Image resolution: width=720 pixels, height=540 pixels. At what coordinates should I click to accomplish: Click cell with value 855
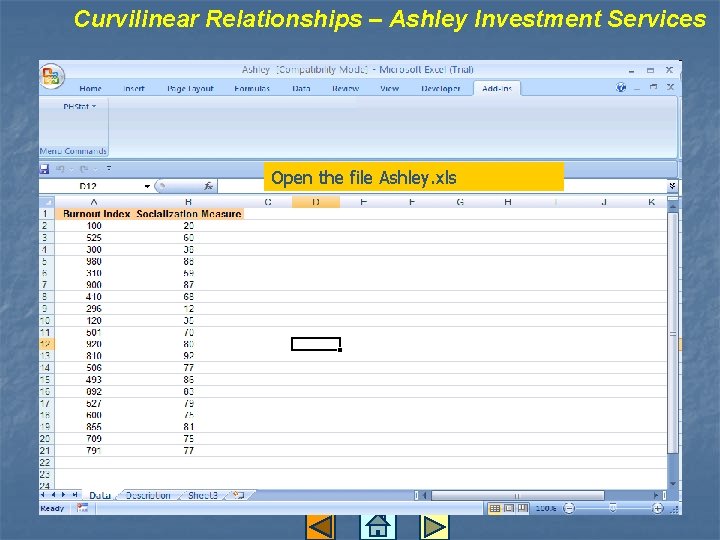coord(94,427)
